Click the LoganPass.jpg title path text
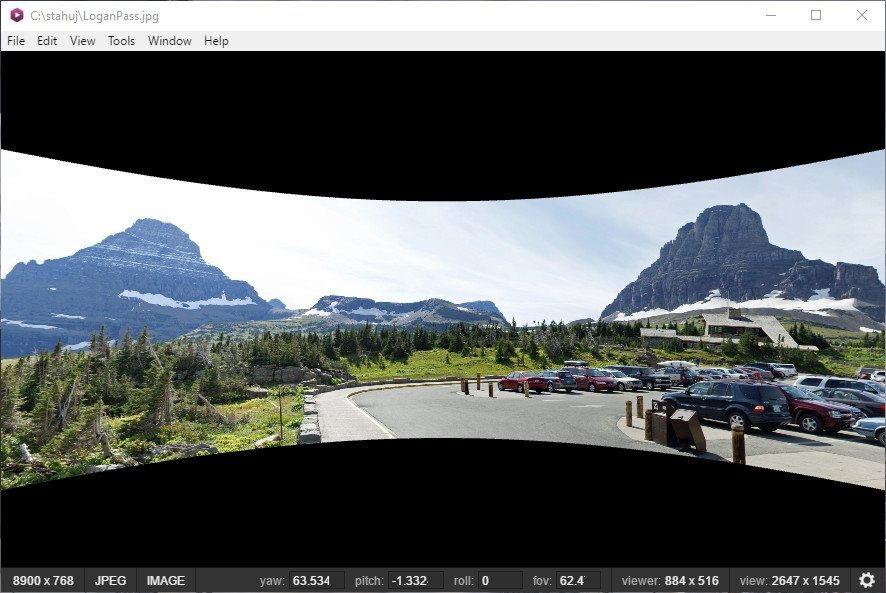This screenshot has height=593, width=886. [x=94, y=16]
